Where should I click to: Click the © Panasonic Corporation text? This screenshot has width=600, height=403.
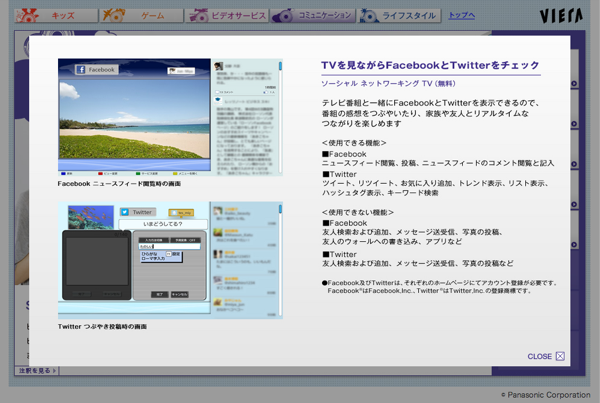pos(546,395)
